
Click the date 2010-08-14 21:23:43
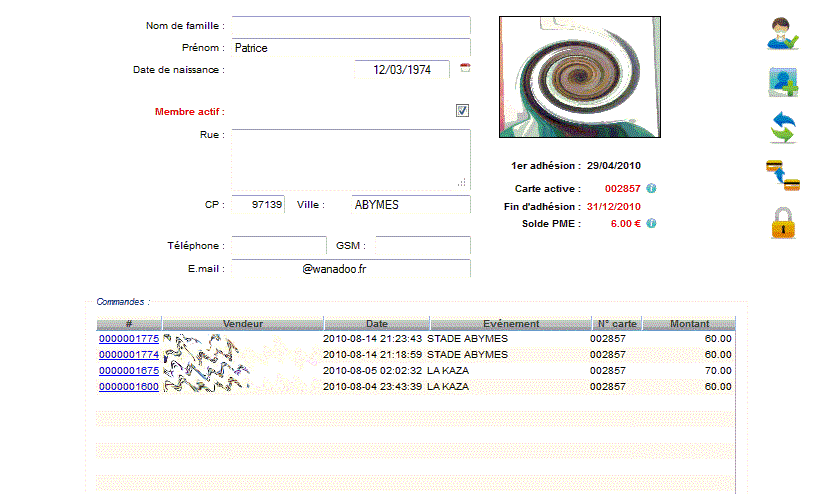(372, 338)
